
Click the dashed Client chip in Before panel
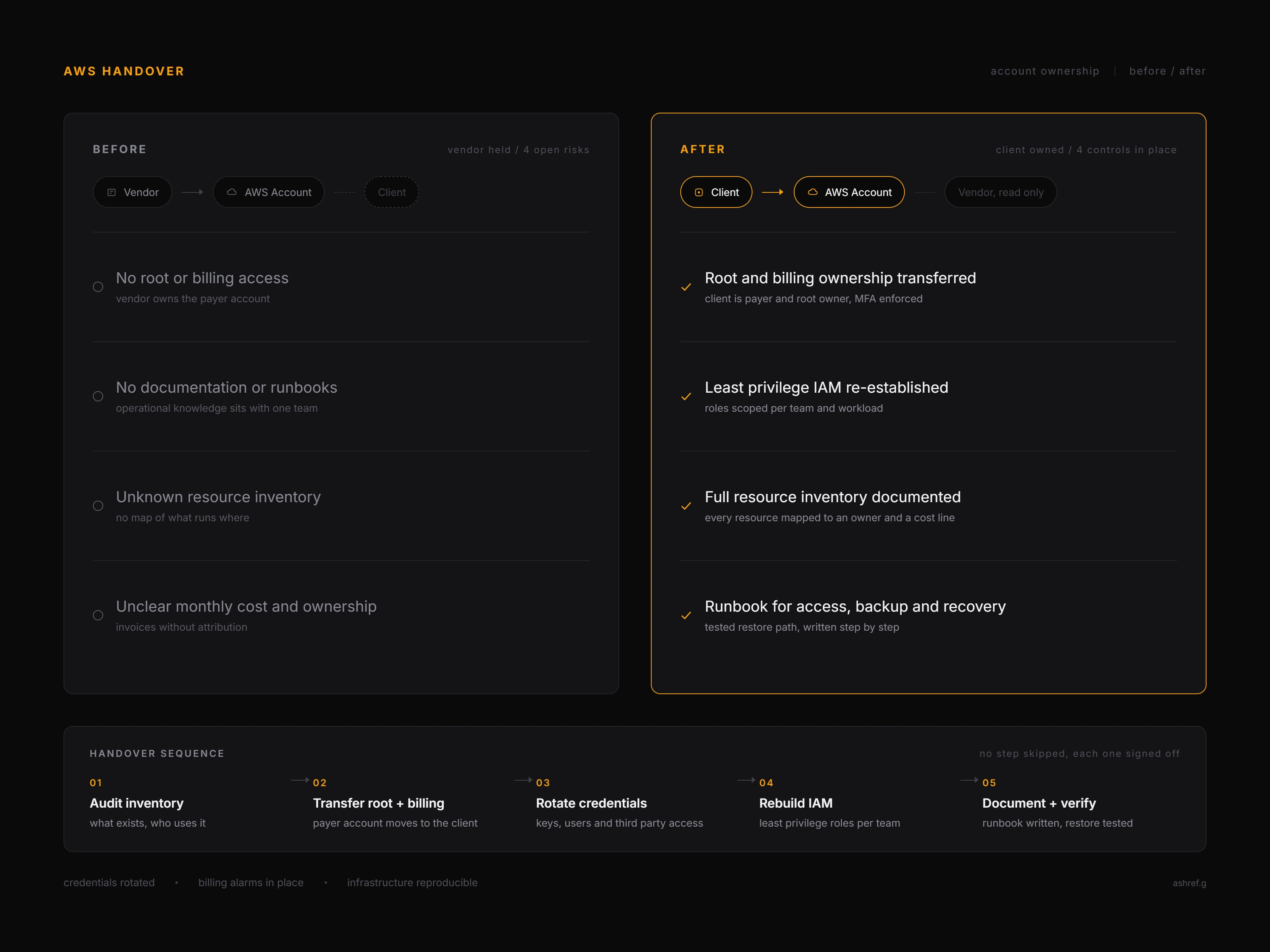(392, 192)
